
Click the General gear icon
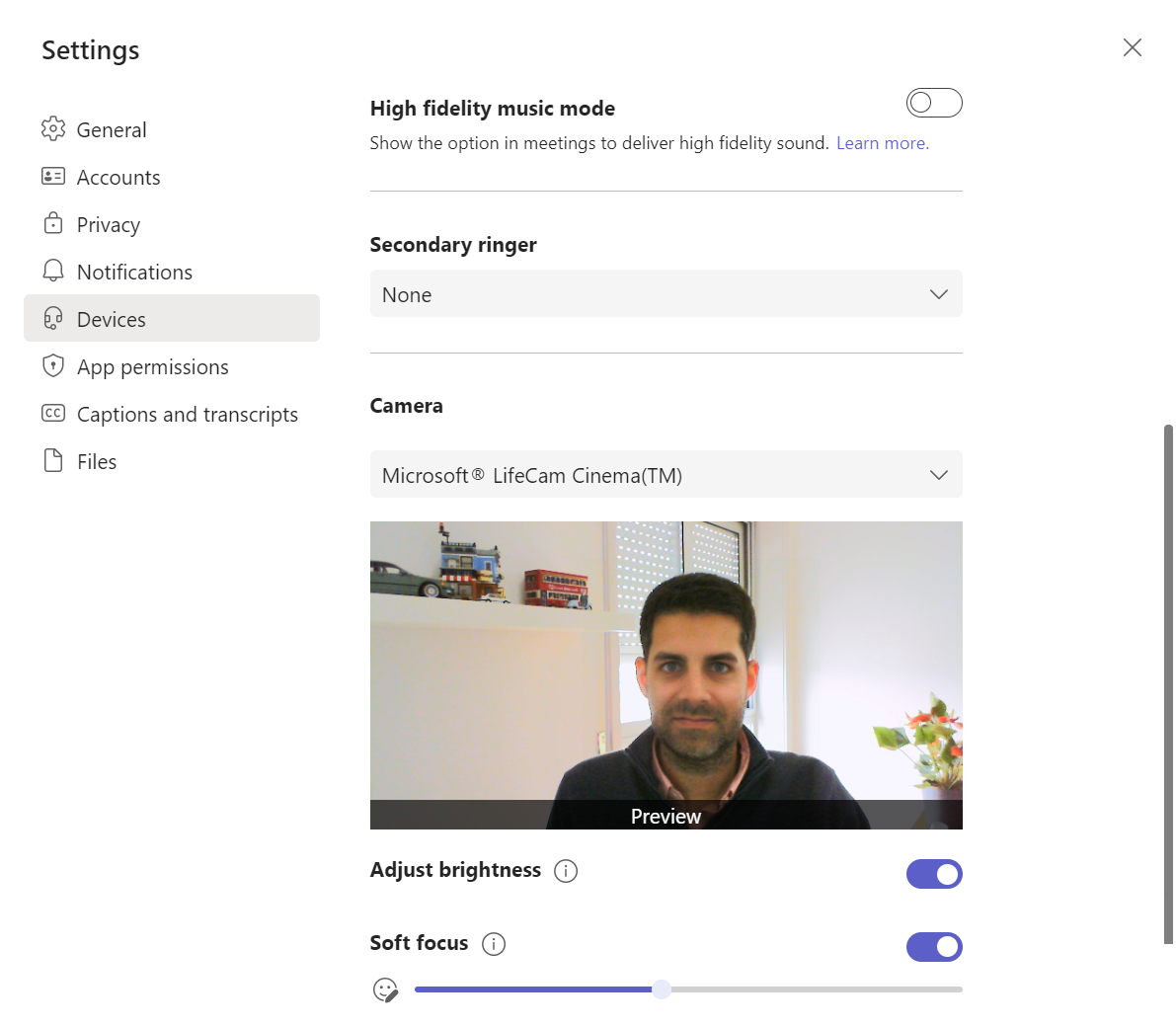tap(53, 129)
